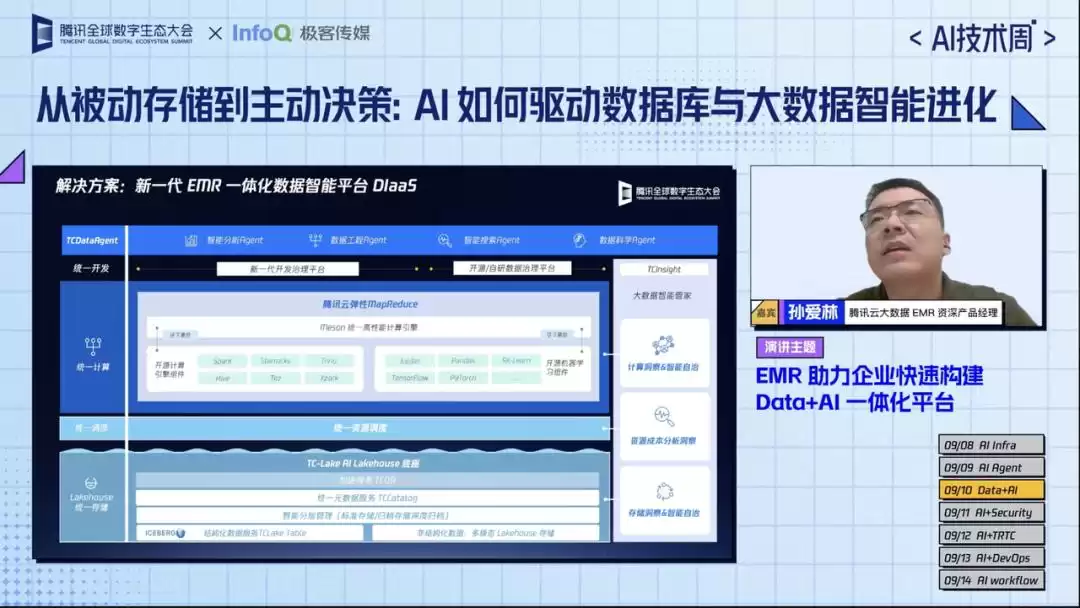Click the 统一开发 label
The image size is (1080, 608).
(x=92, y=268)
